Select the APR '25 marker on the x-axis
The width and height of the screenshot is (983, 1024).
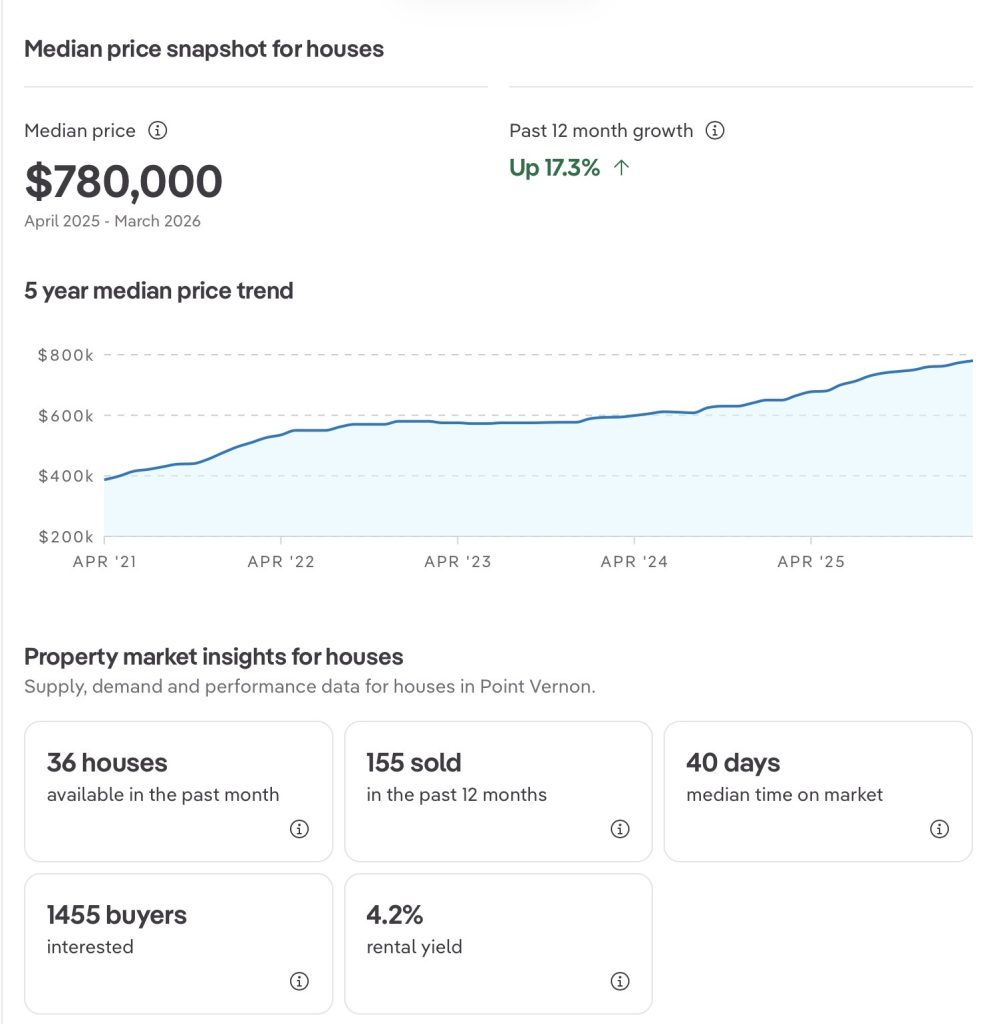pyautogui.click(x=811, y=562)
